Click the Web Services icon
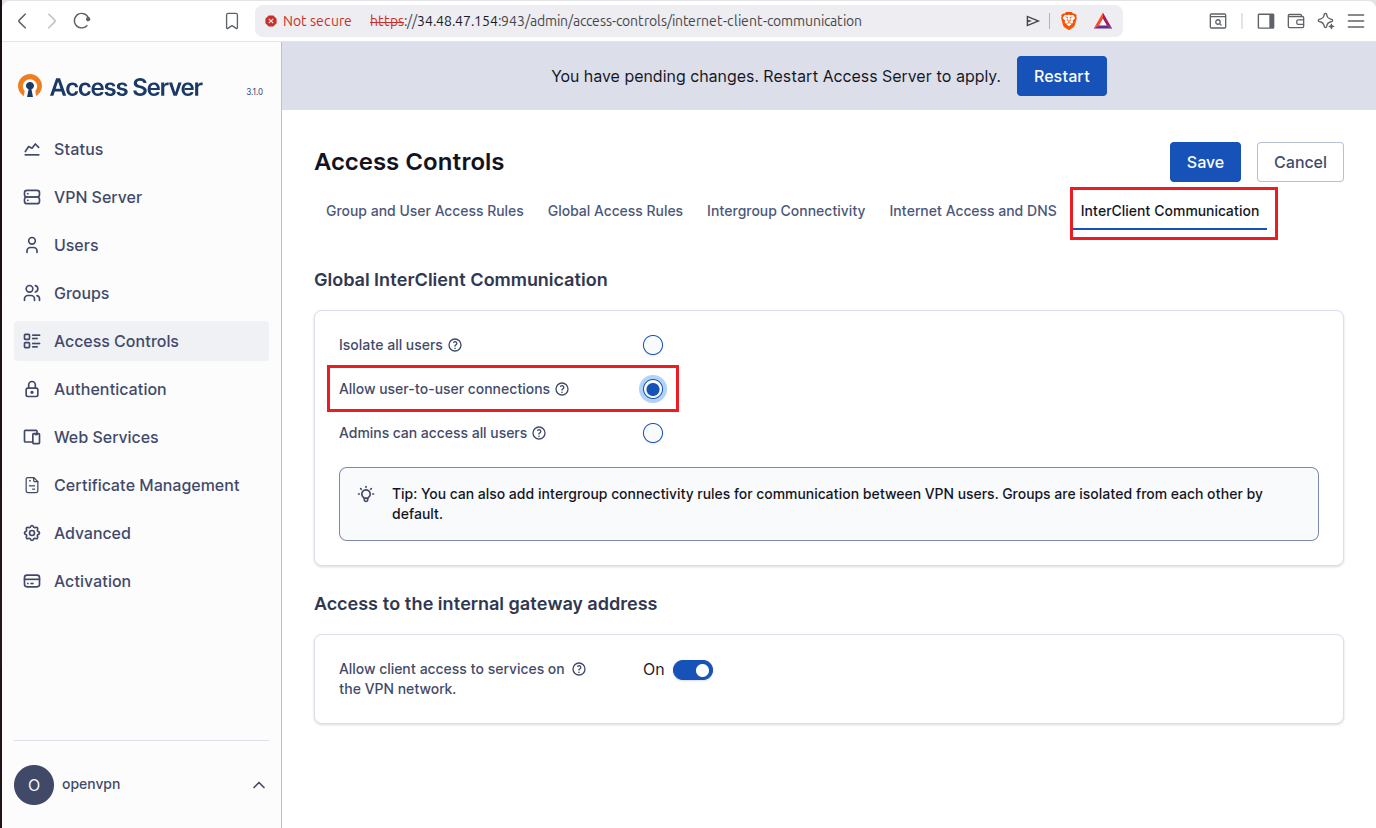Image resolution: width=1376 pixels, height=828 pixels. pyautogui.click(x=32, y=437)
